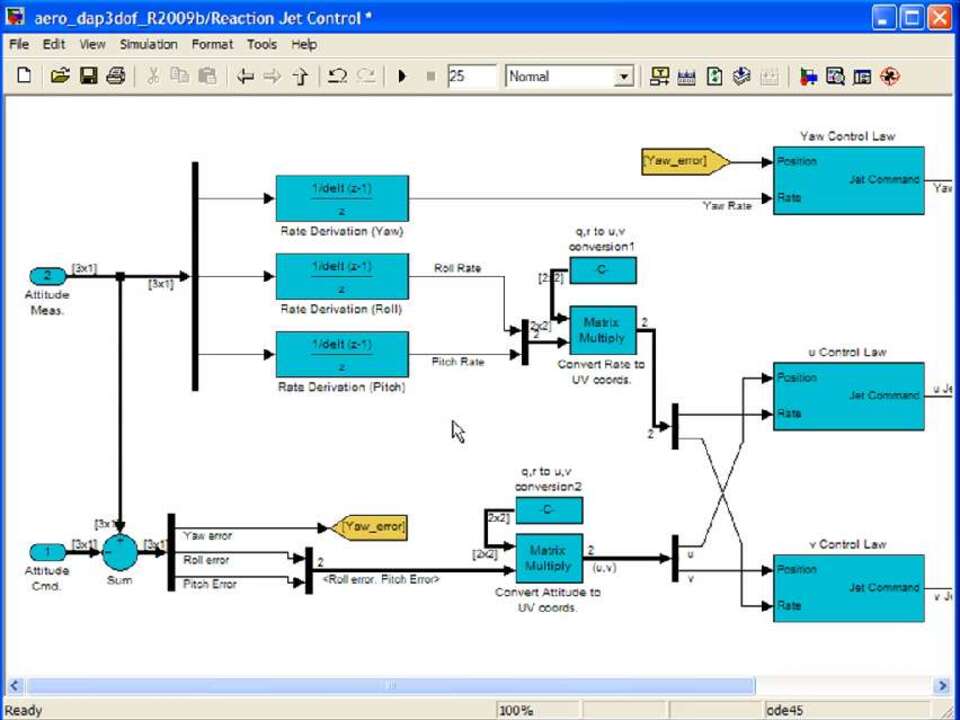
Task: Select the Yaw Control Law block
Action: click(x=848, y=180)
